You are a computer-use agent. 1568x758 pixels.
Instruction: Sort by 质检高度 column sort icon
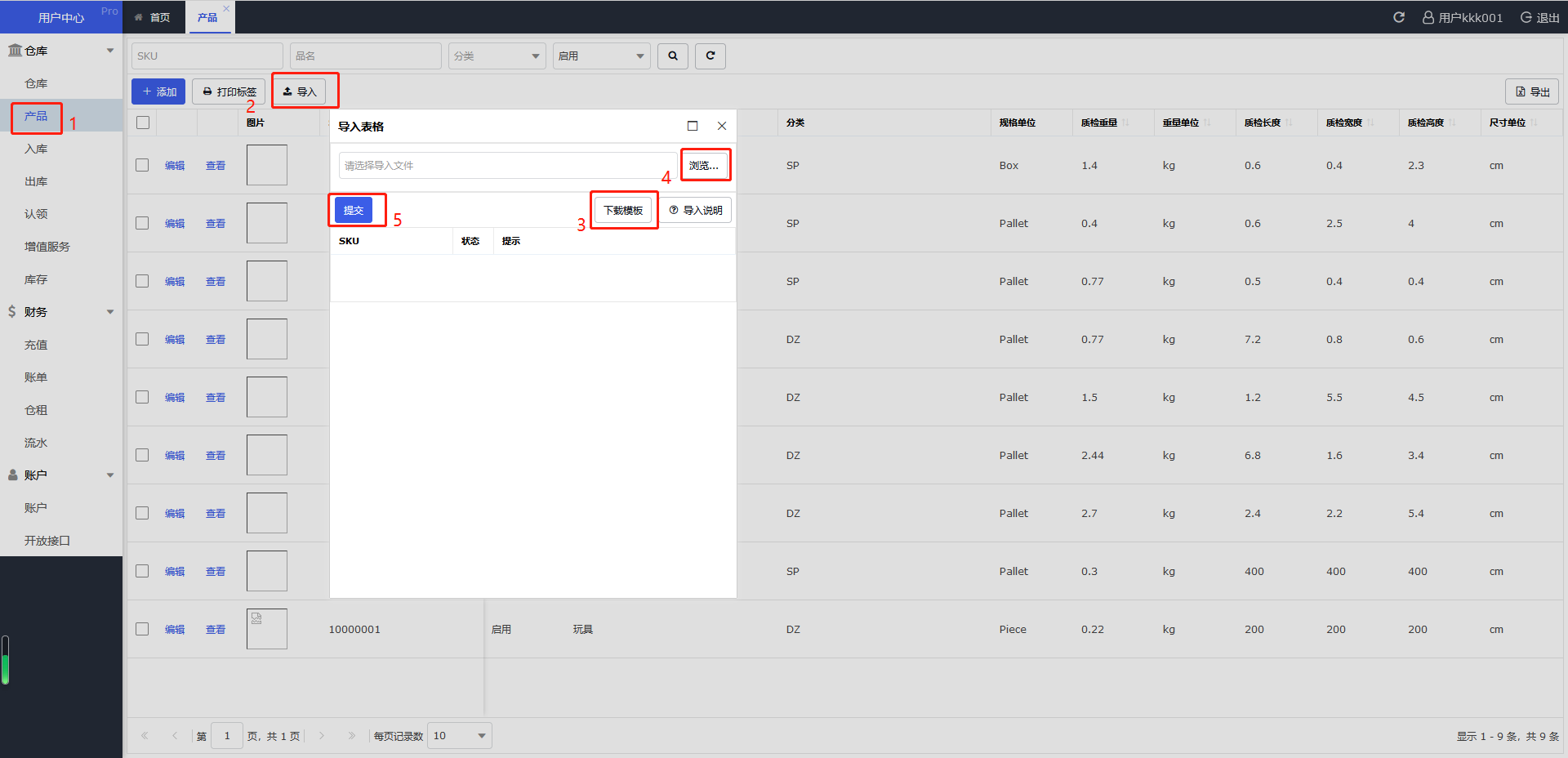click(1452, 123)
